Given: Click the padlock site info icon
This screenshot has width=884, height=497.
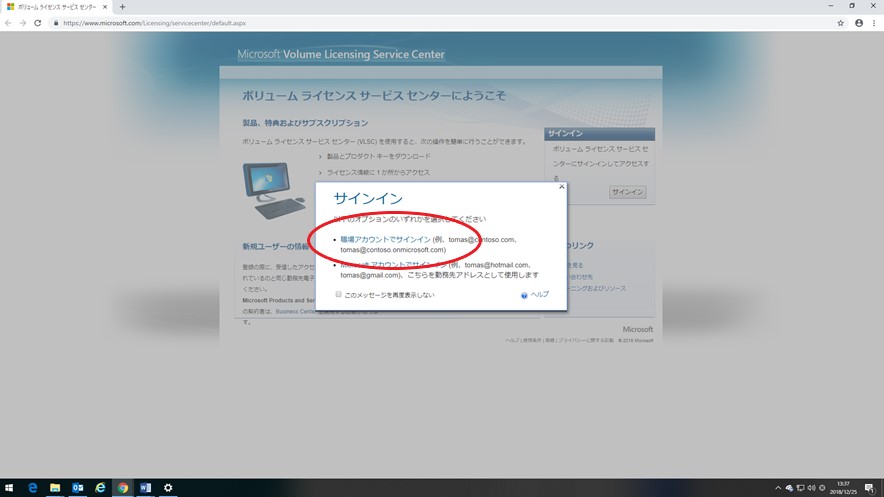Looking at the screenshot, I should coord(56,23).
